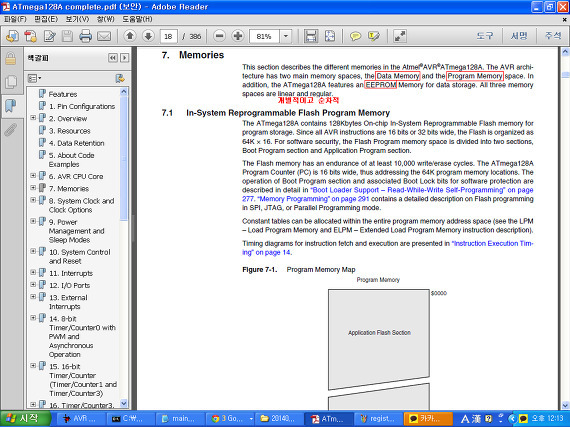Select '1. Pin Configurations' bookmark

click(82, 106)
